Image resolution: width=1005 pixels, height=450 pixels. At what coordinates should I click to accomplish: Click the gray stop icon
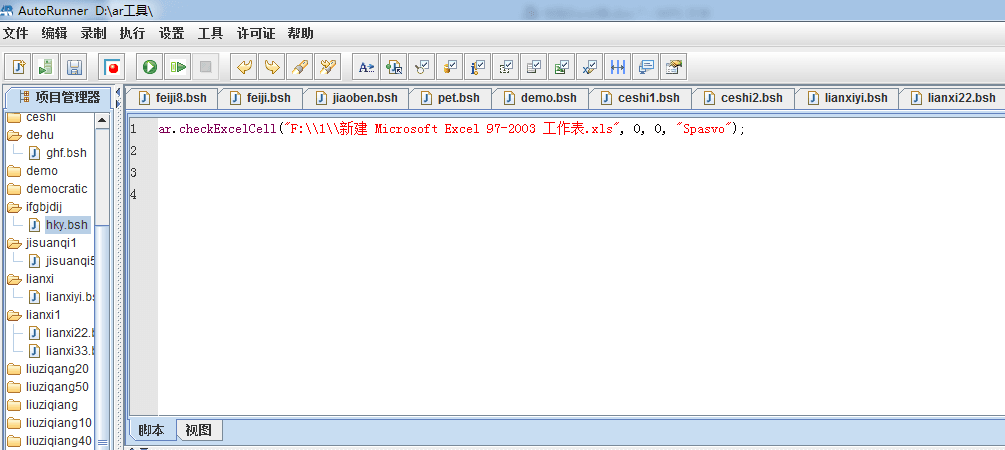[x=206, y=67]
